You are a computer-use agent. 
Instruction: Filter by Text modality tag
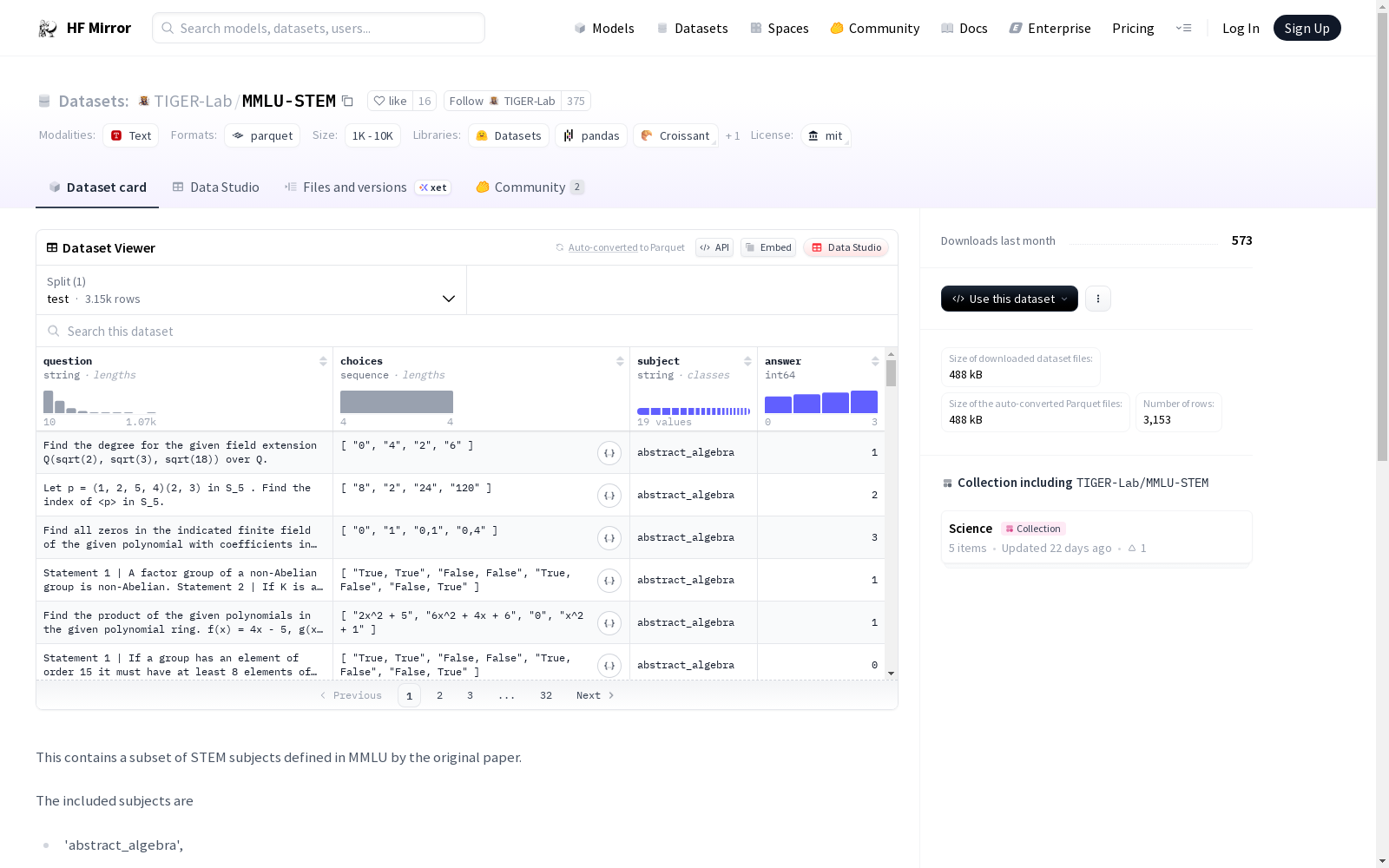point(131,135)
